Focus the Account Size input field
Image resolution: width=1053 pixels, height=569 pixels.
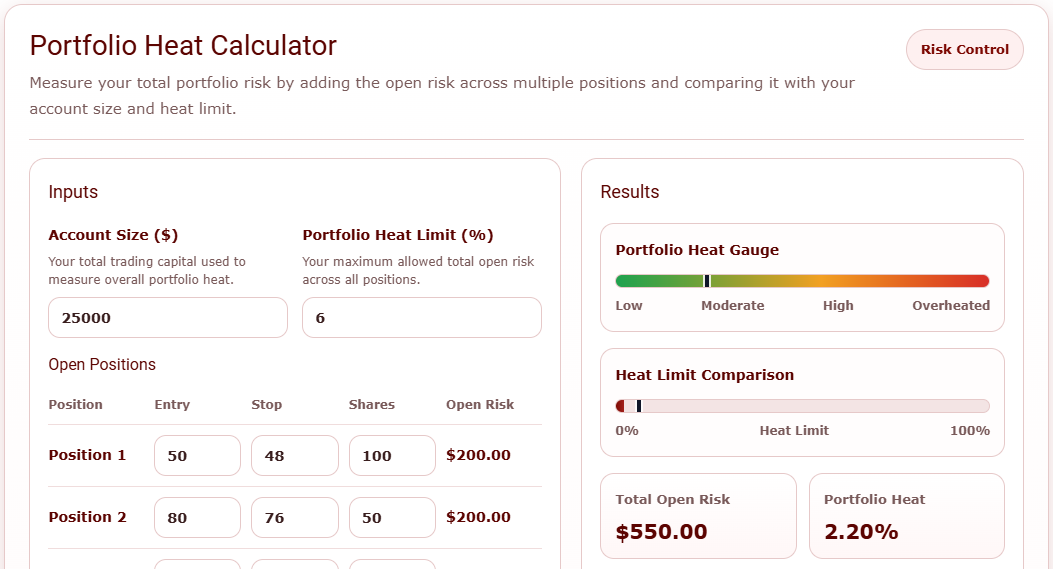pos(168,318)
